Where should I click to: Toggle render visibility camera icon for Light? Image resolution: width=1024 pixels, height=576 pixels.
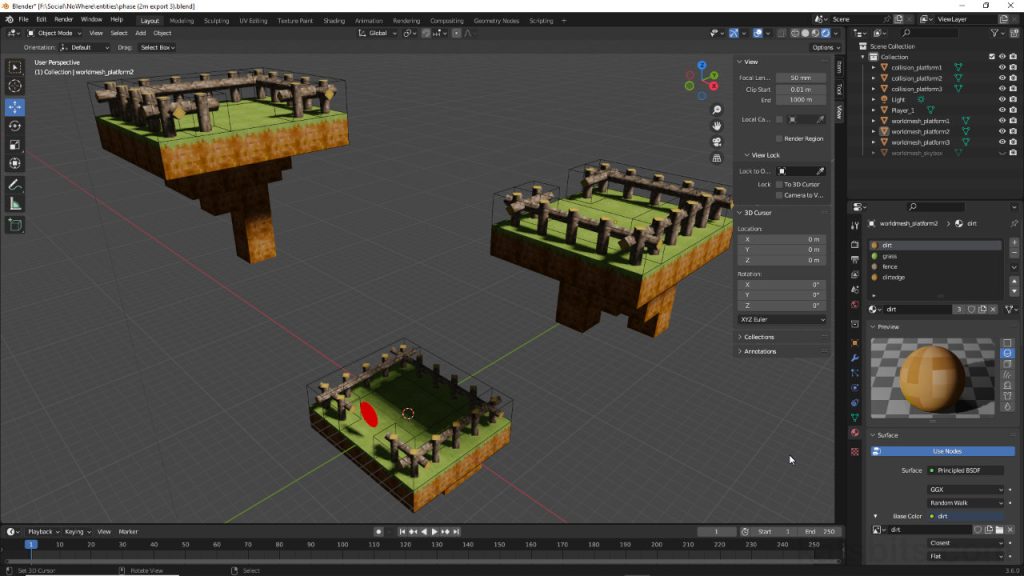coord(1013,99)
